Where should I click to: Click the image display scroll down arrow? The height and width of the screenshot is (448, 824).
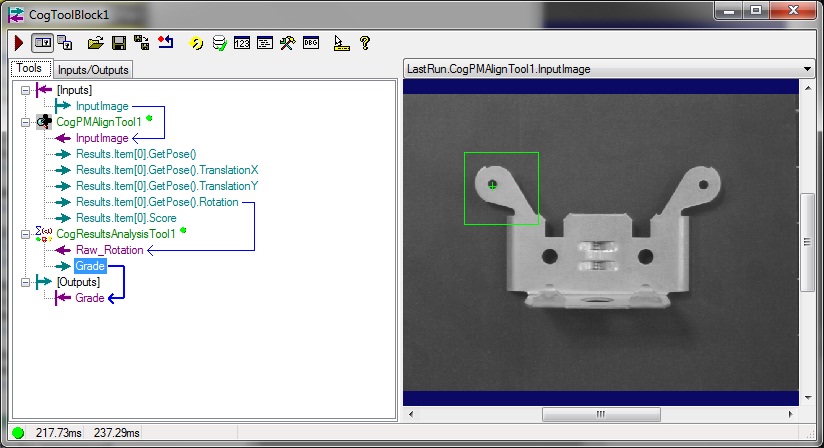coord(807,398)
